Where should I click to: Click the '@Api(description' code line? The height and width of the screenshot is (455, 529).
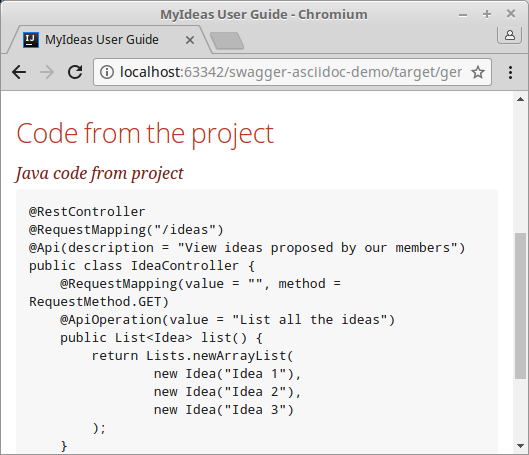coord(247,248)
